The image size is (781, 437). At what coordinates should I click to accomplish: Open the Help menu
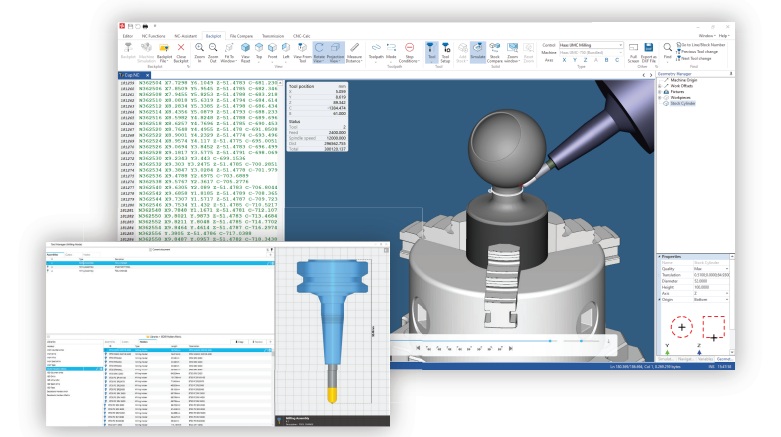[x=724, y=36]
